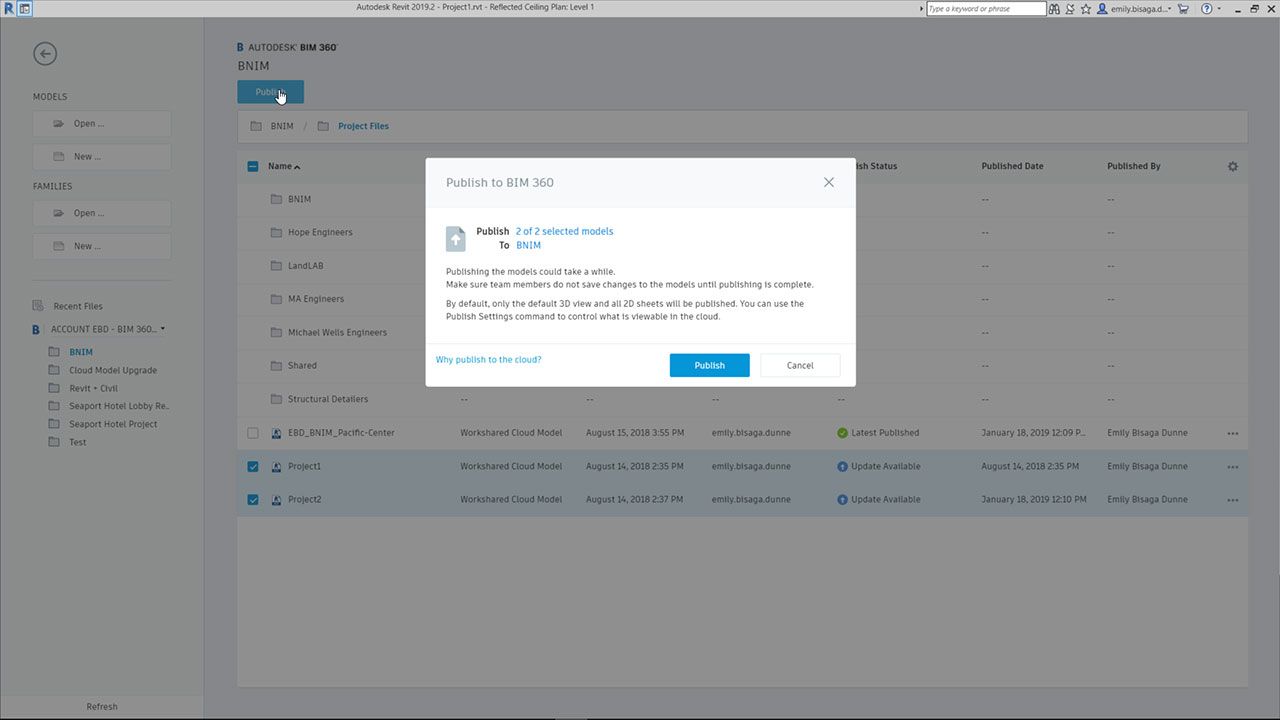This screenshot has width=1280, height=720.
Task: Click the Revit application logo button
Action: [9, 8]
